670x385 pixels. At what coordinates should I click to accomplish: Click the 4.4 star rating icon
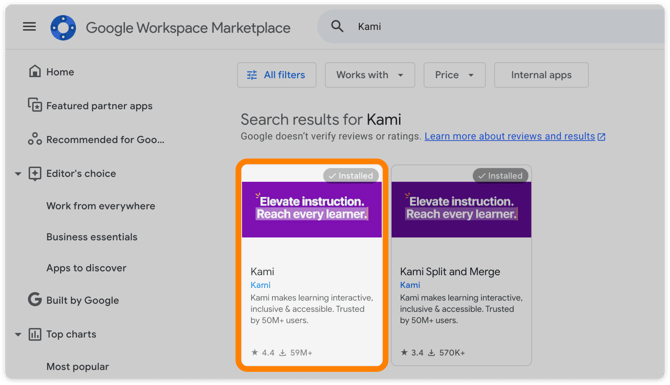point(255,353)
